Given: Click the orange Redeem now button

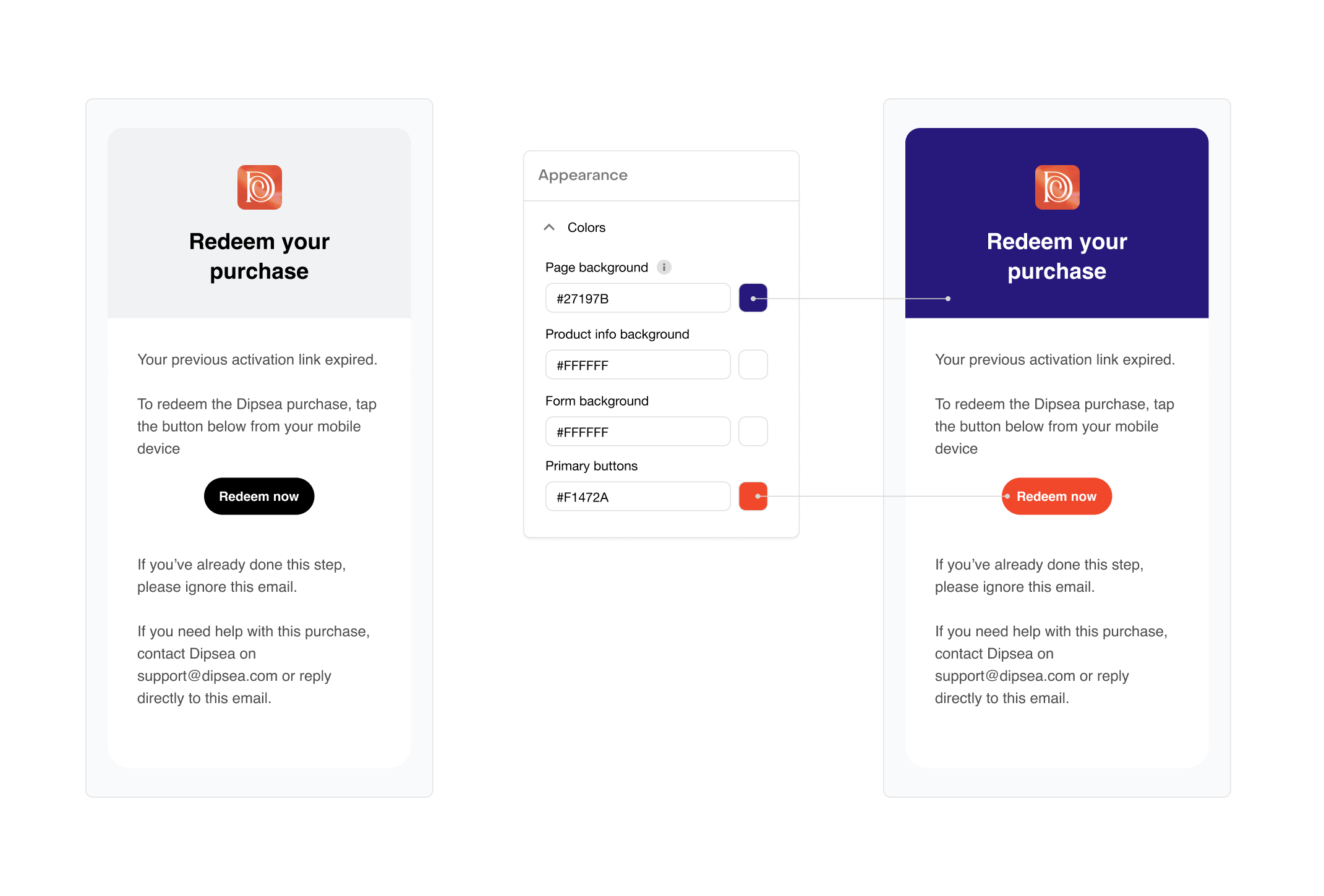Looking at the screenshot, I should [x=1057, y=496].
